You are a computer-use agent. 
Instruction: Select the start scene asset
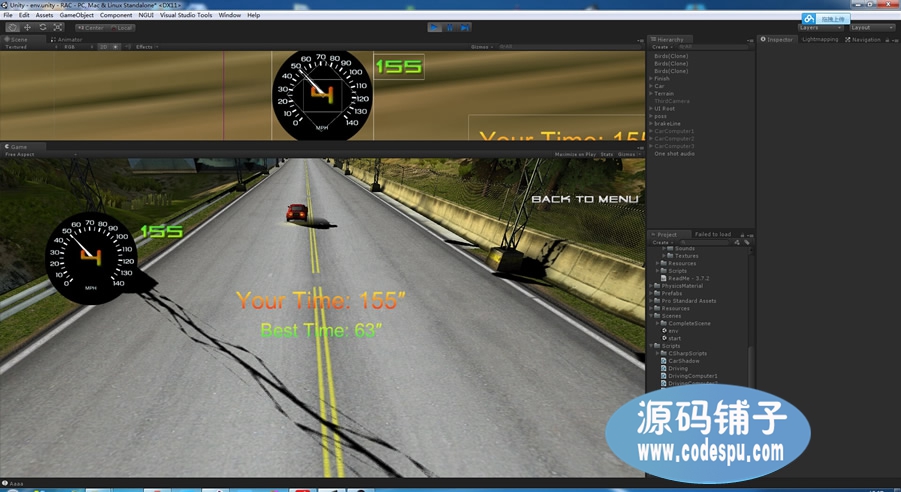pos(671,338)
